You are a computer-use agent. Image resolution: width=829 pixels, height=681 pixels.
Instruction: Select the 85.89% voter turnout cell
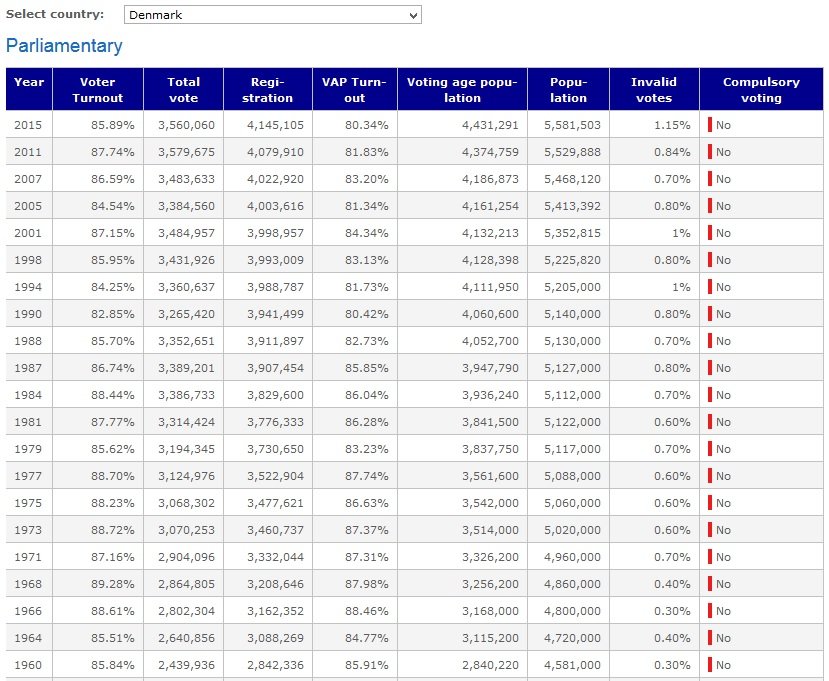pos(98,125)
